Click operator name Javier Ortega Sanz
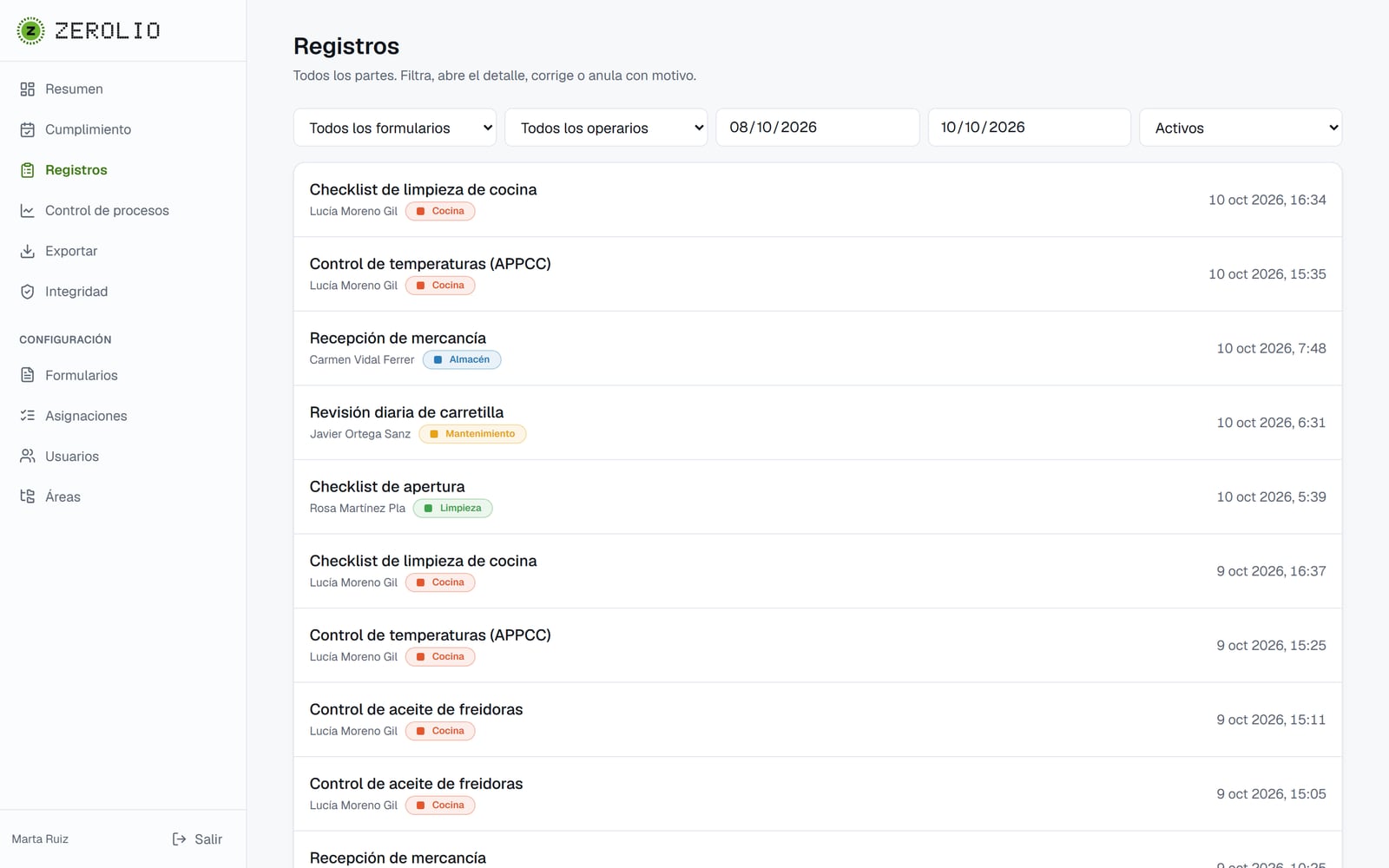Viewport: 1389px width, 868px height. pos(360,434)
